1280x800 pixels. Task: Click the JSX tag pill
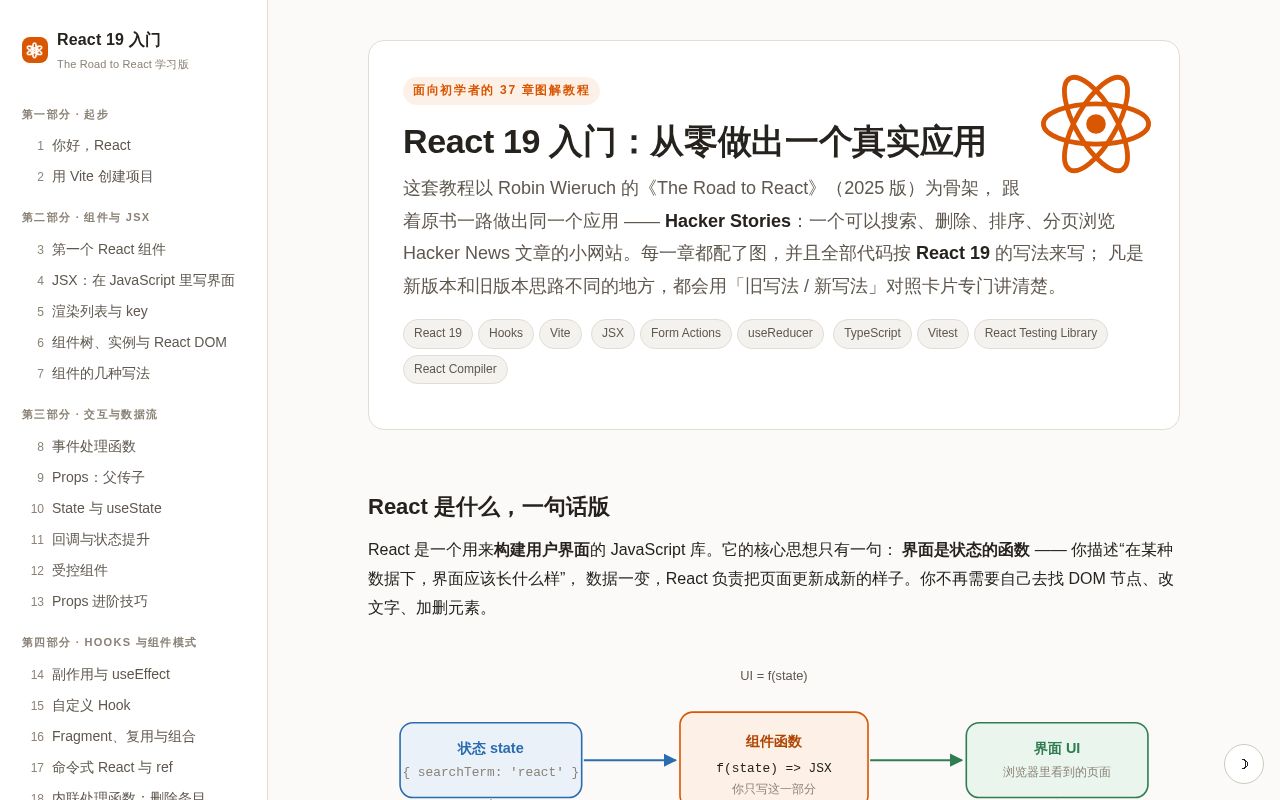613,333
